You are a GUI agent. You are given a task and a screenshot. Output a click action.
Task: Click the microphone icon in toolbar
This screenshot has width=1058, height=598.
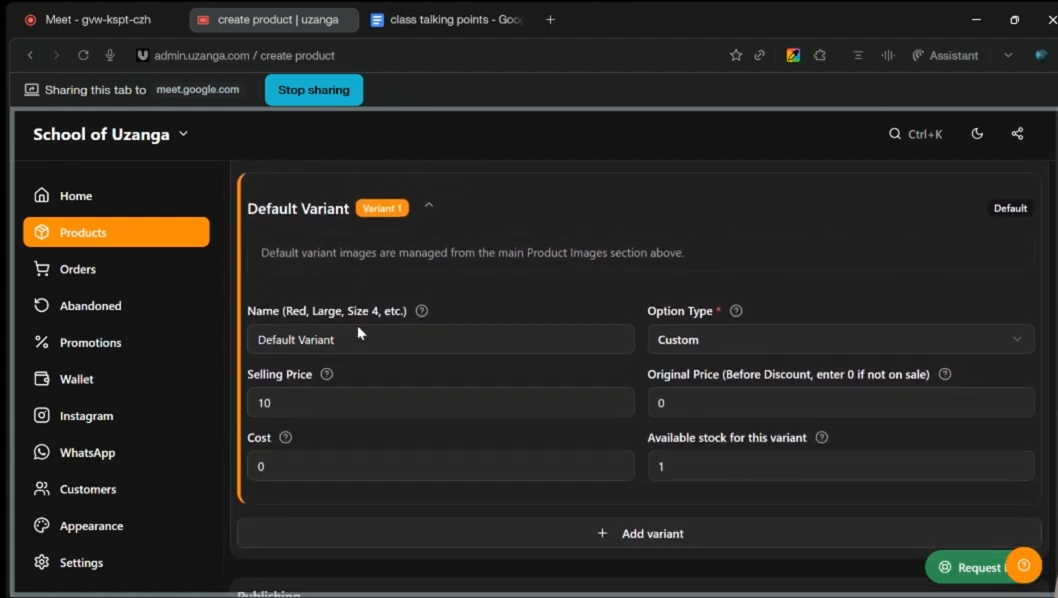[x=110, y=55]
